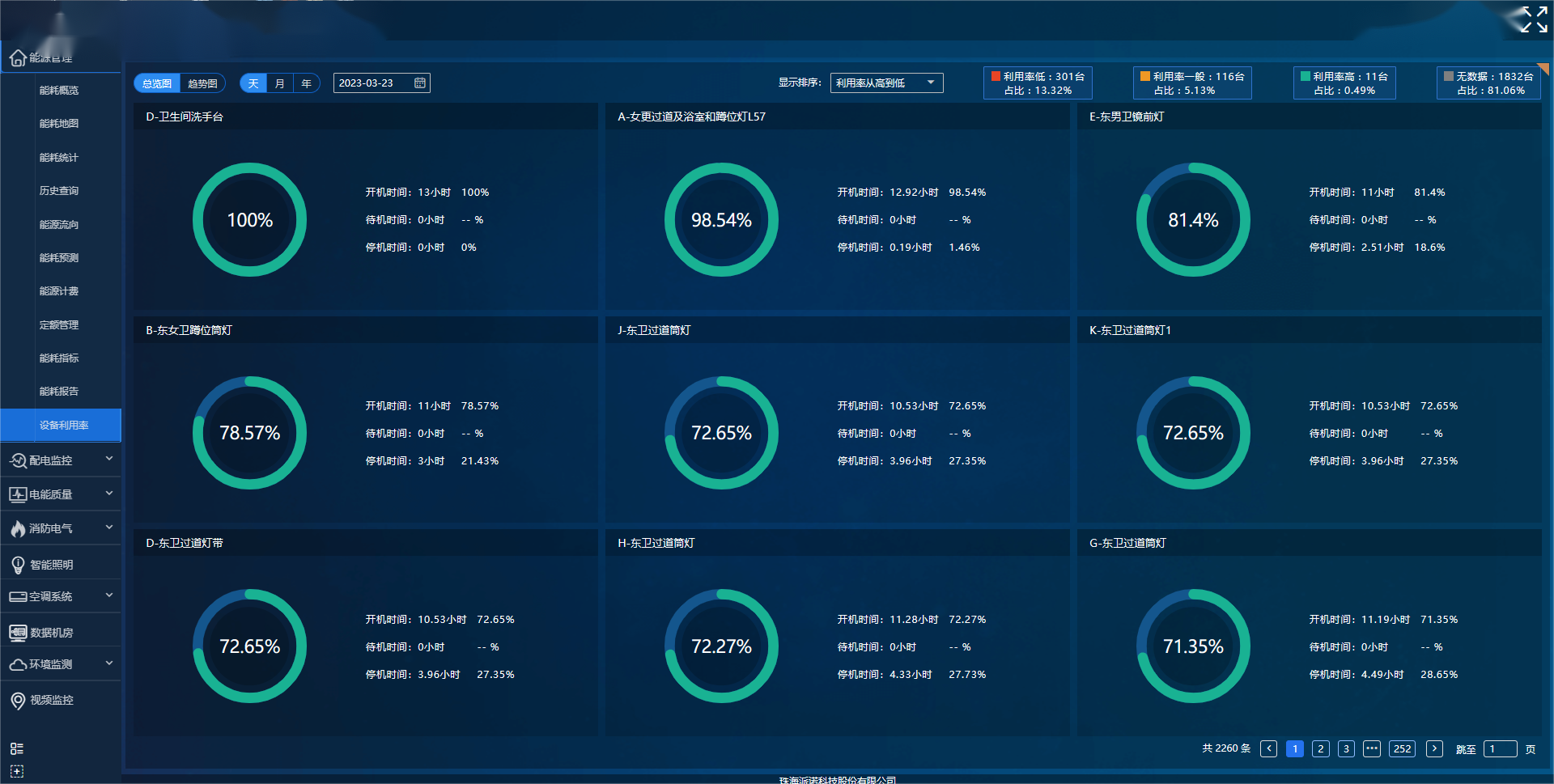Viewport: 1554px width, 784px height.
Task: Click the 消防电气 flame icon
Action: pyautogui.click(x=18, y=529)
